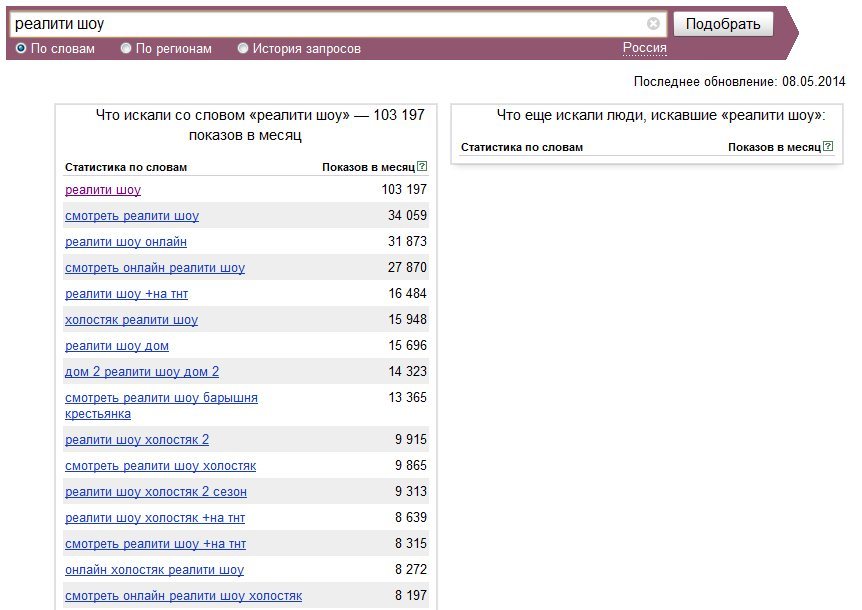The image size is (862, 610).
Task: Clear the search field with the X icon
Action: pyautogui.click(x=653, y=24)
